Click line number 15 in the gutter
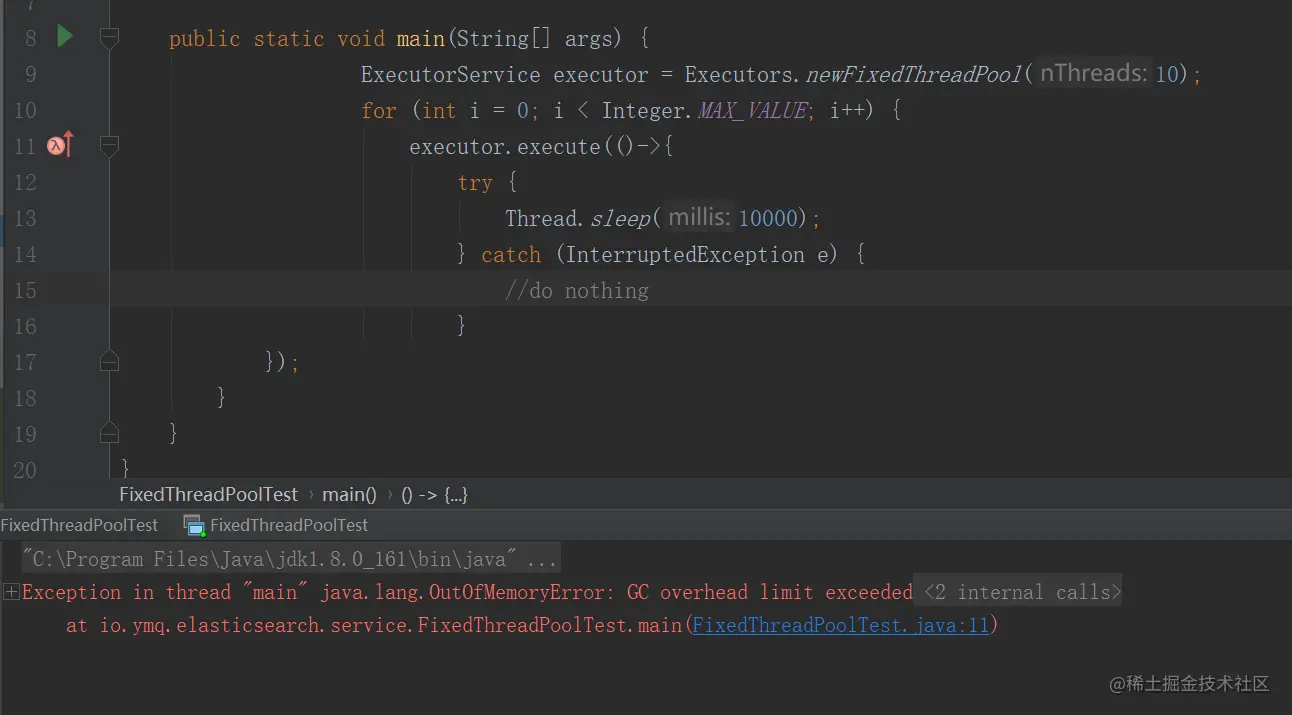This screenshot has height=715, width=1292. (24, 290)
